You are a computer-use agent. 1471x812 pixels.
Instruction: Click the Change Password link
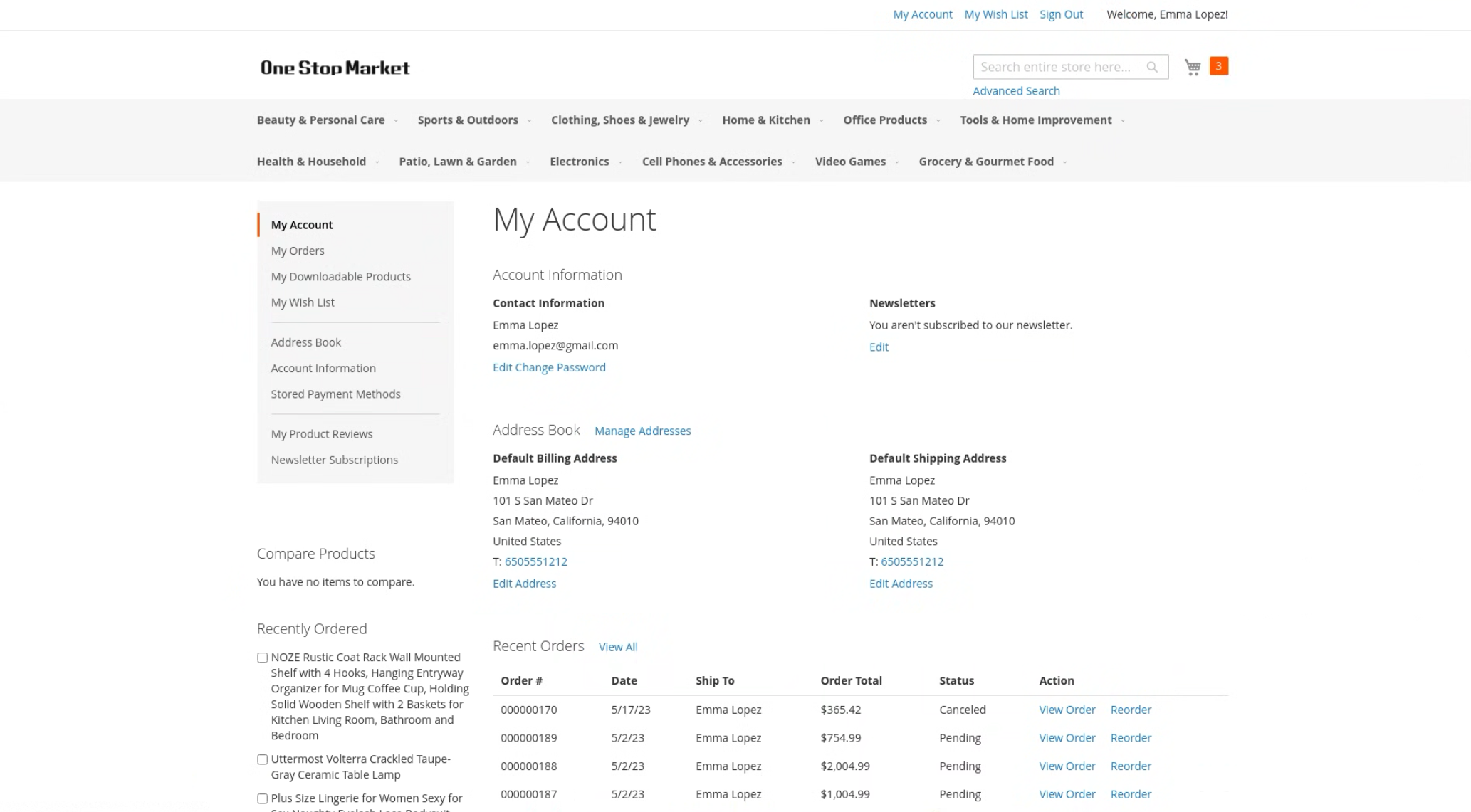(x=560, y=367)
